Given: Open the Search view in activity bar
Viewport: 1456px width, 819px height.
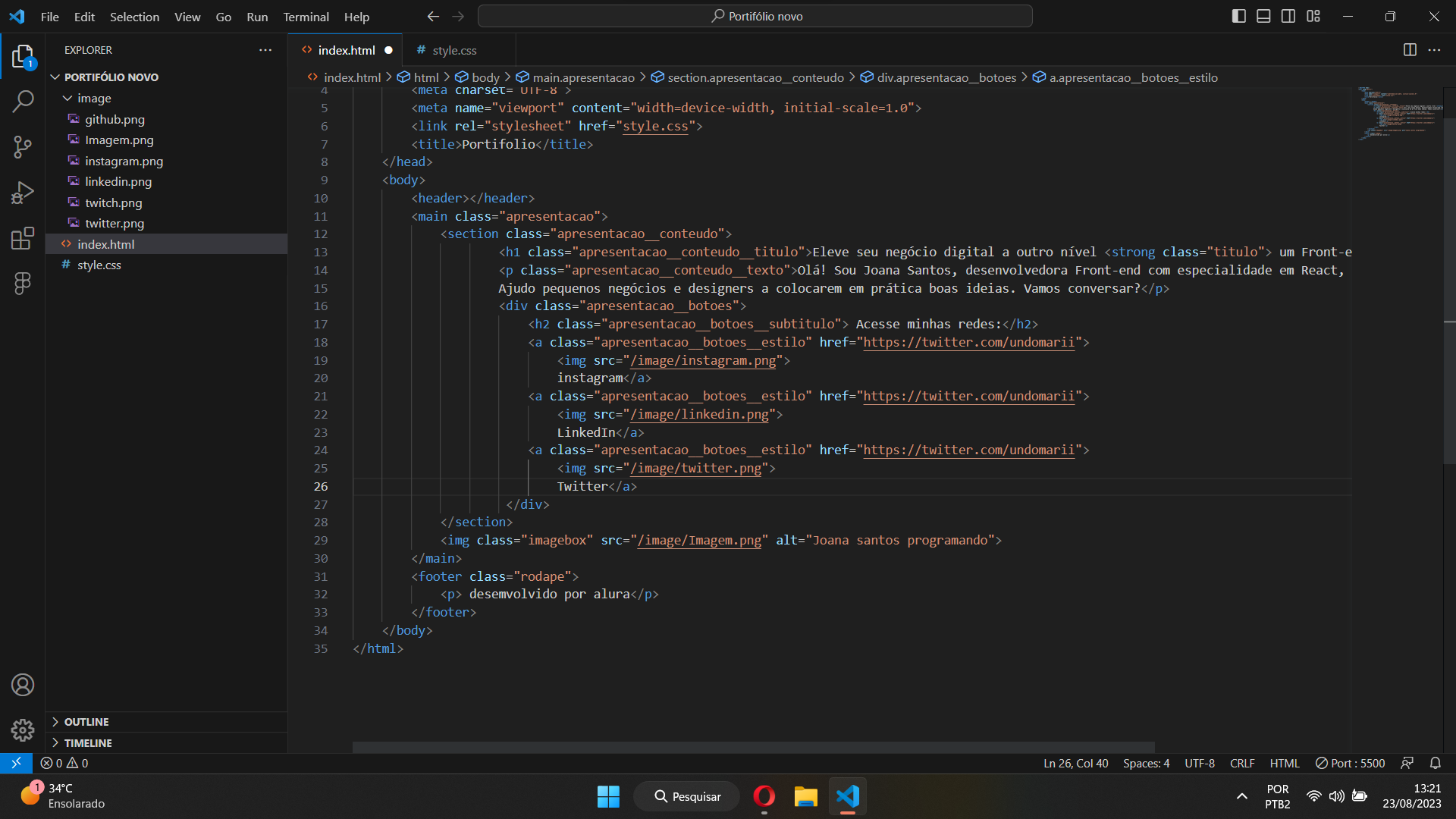Looking at the screenshot, I should pos(23,102).
